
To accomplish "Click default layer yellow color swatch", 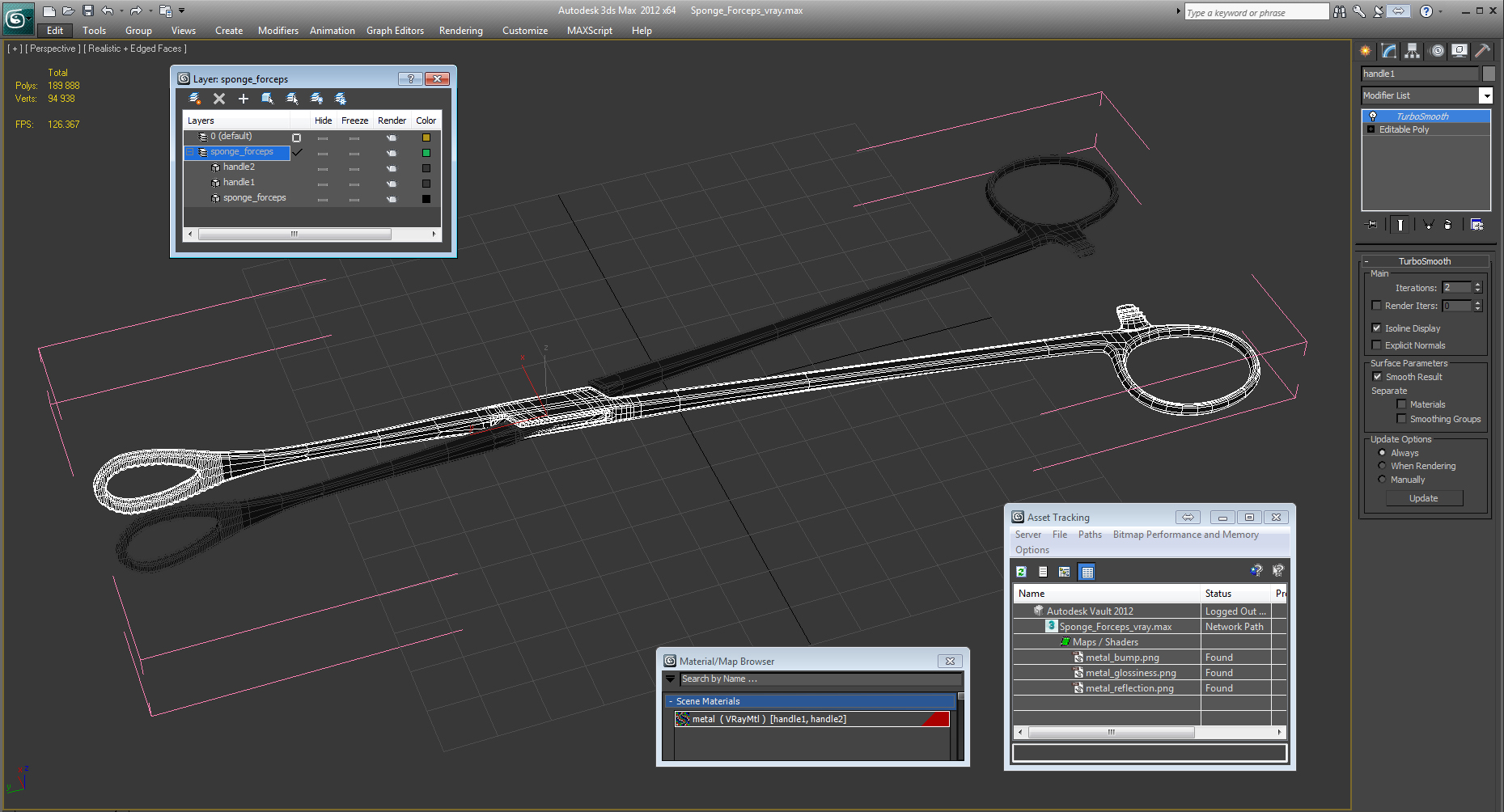I will (426, 137).
